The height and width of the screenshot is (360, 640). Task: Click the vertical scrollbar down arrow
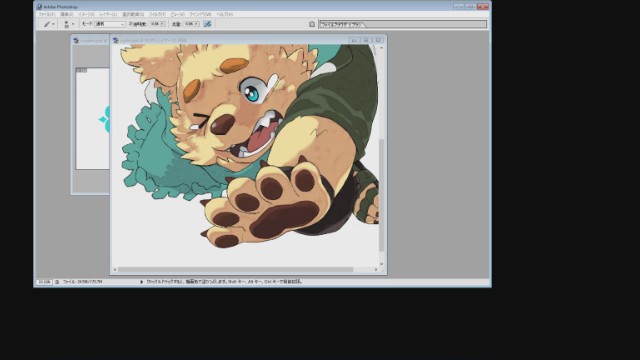click(x=382, y=264)
